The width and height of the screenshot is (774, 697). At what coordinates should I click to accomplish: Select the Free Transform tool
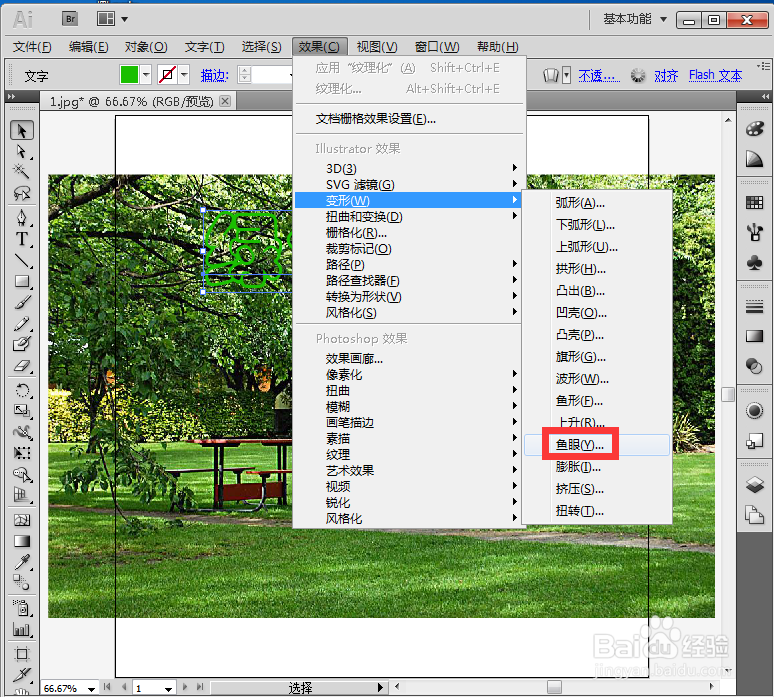coord(22,453)
